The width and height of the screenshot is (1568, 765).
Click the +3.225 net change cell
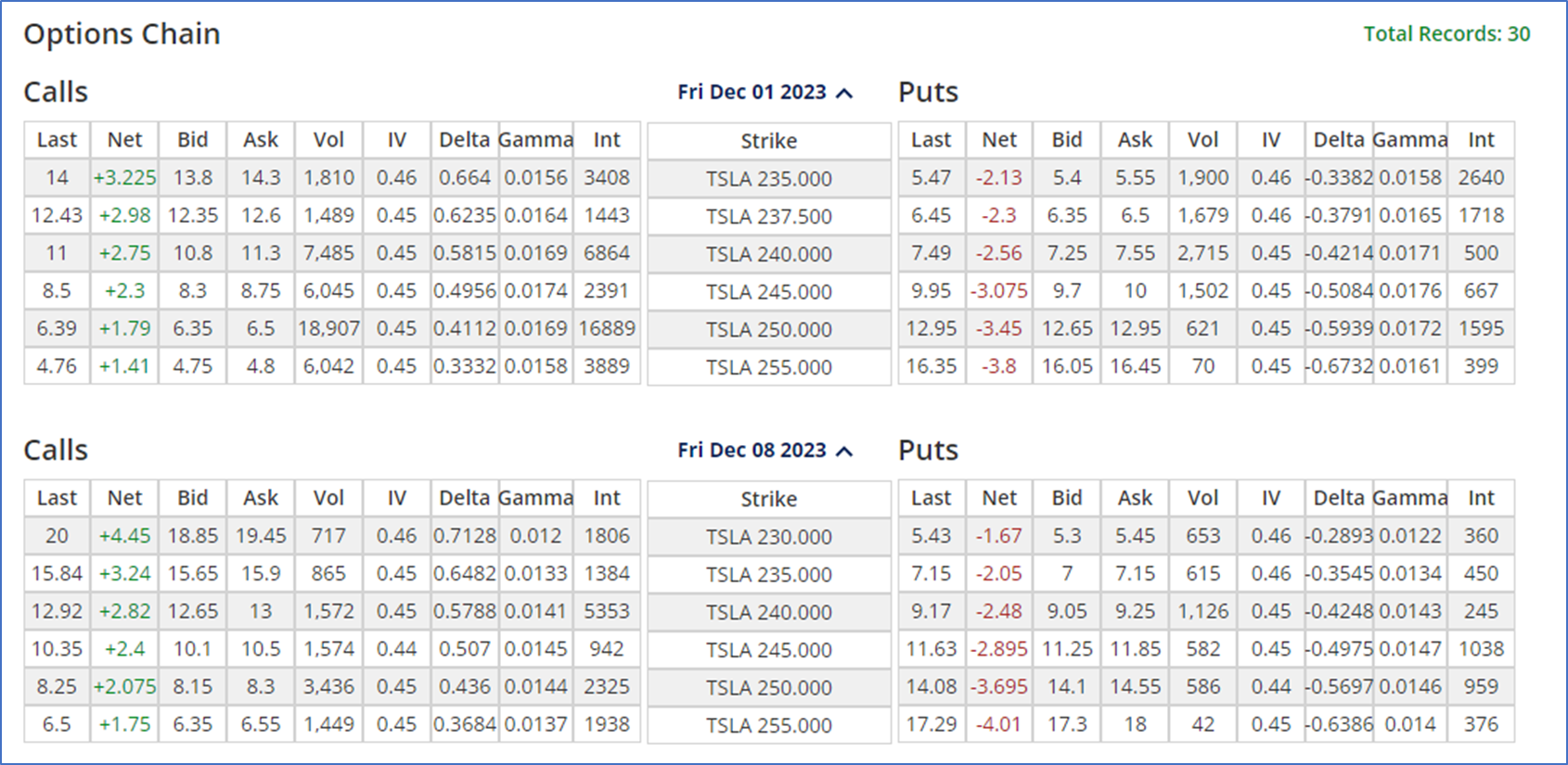[124, 177]
